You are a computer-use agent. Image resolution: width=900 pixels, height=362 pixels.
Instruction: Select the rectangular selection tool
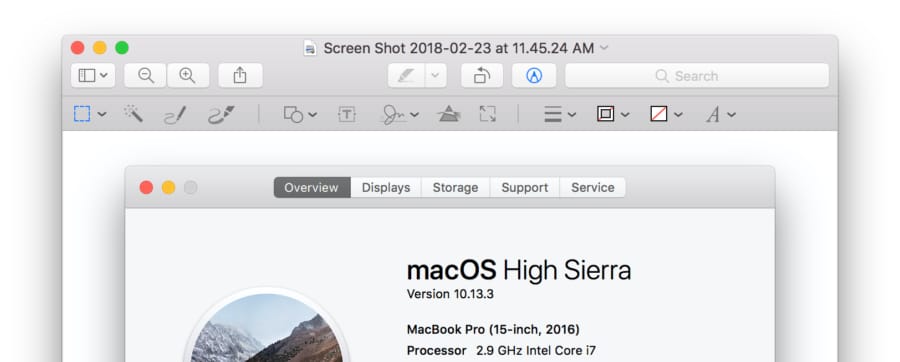click(82, 114)
